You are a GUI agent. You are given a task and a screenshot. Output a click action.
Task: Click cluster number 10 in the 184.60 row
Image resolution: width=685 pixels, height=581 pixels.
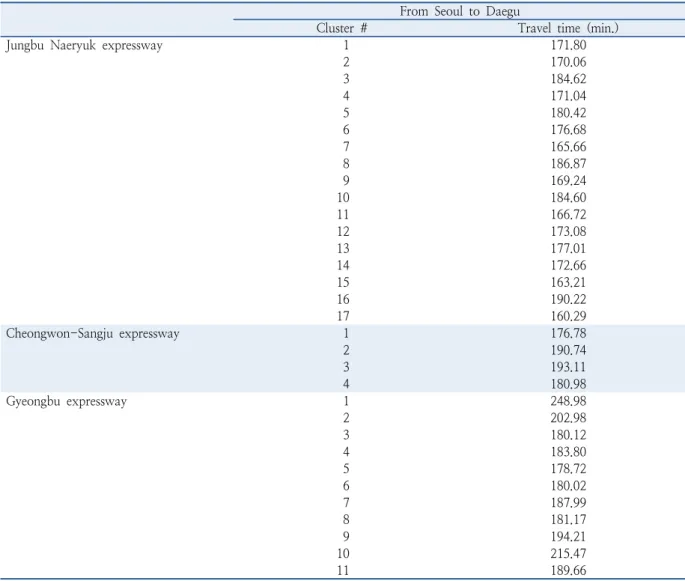tap(343, 197)
